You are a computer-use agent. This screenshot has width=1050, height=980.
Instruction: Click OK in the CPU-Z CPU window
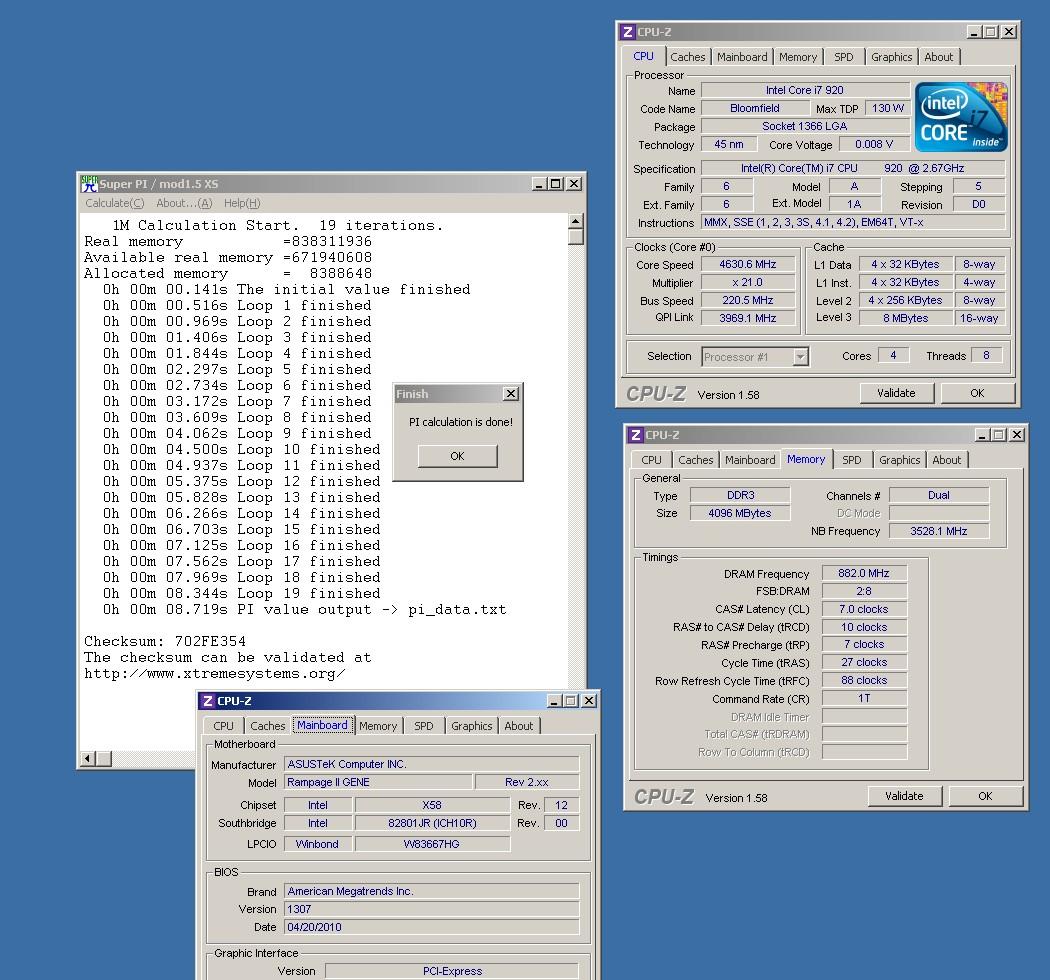pyautogui.click(x=978, y=393)
